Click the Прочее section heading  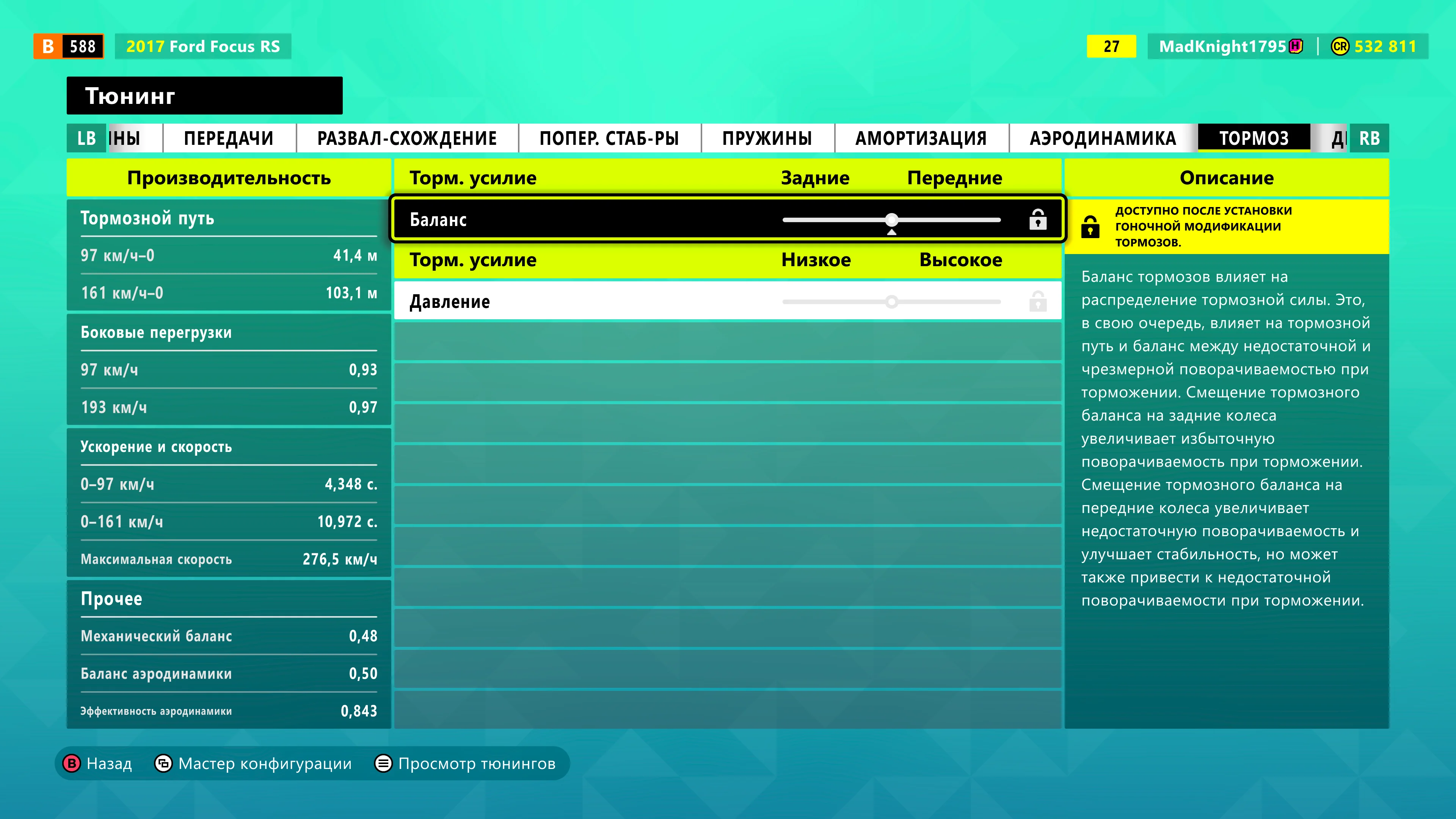(x=111, y=599)
